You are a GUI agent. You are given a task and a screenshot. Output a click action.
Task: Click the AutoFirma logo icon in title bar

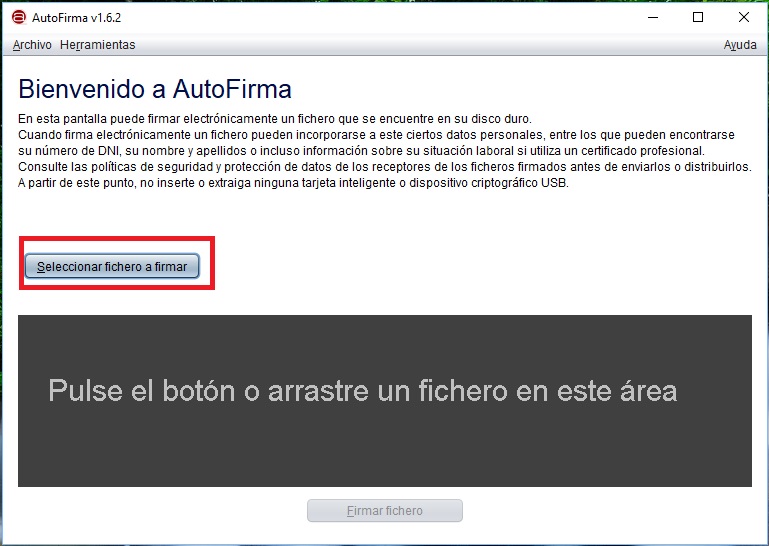pos(19,18)
